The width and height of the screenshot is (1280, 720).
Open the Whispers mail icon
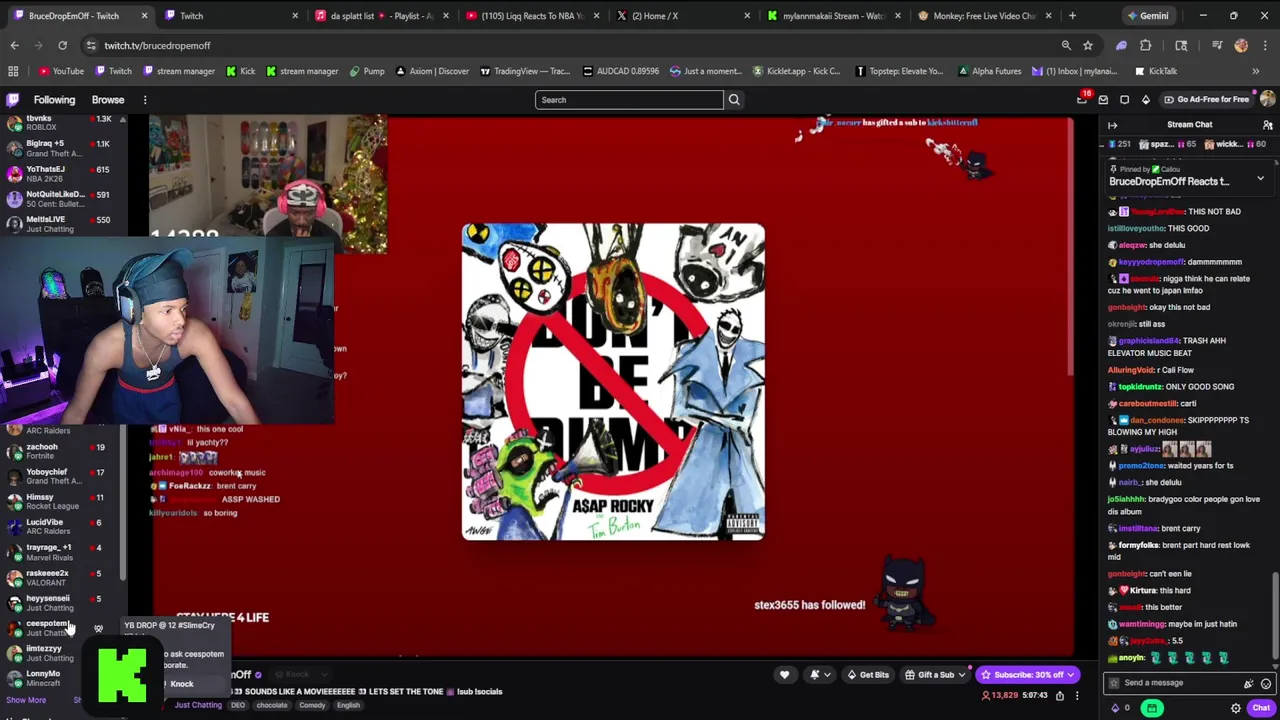(x=1103, y=100)
